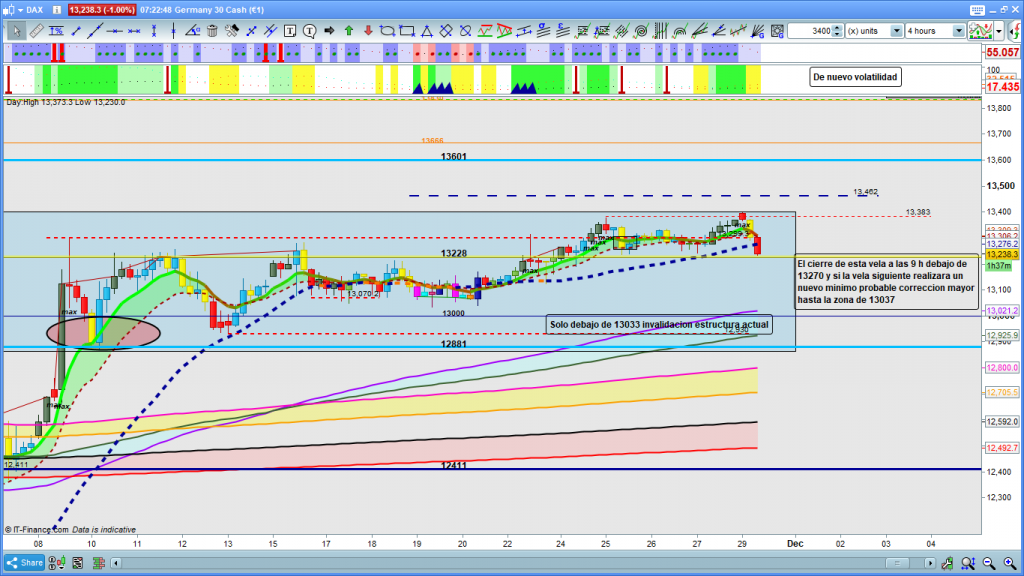Select the ruler measurement tool
Screen dimensions: 1024x576
(36, 31)
